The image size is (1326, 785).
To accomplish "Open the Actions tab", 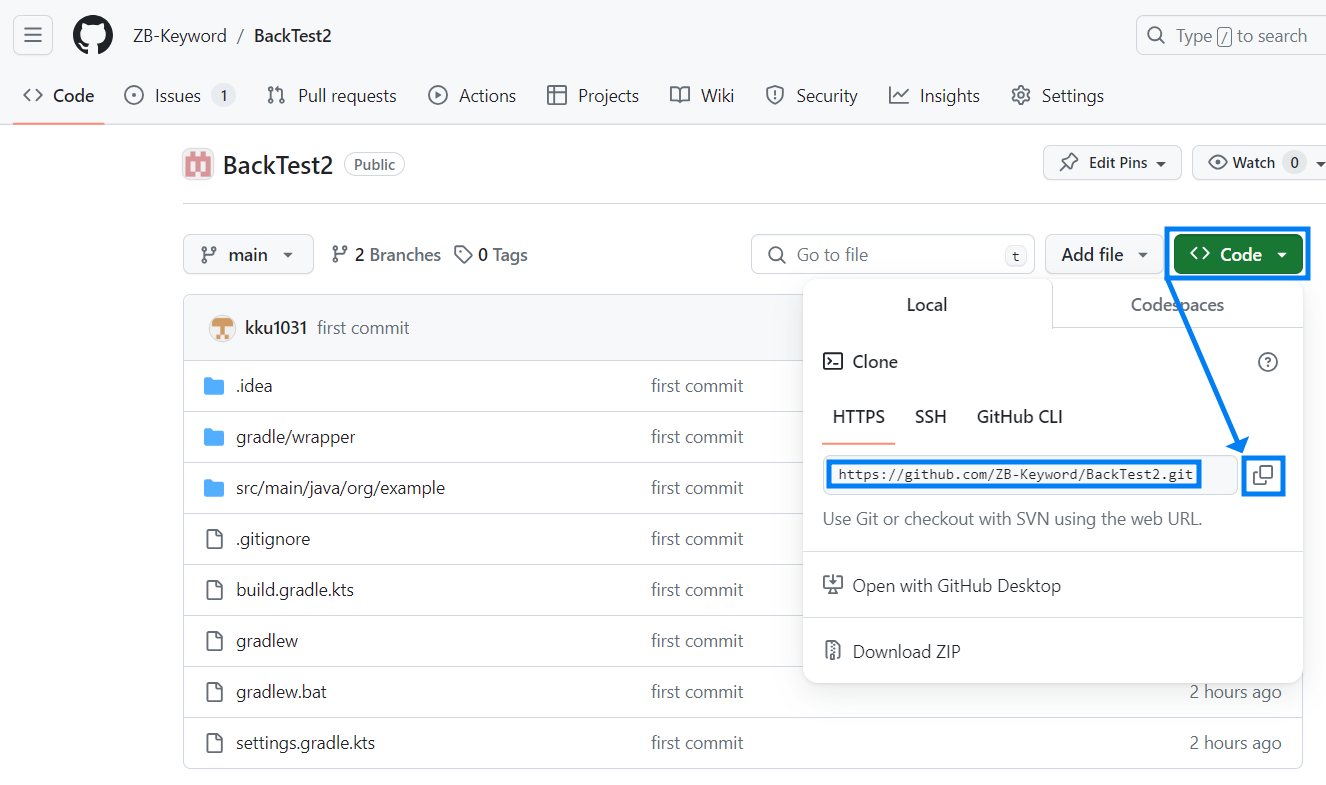I will [x=472, y=96].
